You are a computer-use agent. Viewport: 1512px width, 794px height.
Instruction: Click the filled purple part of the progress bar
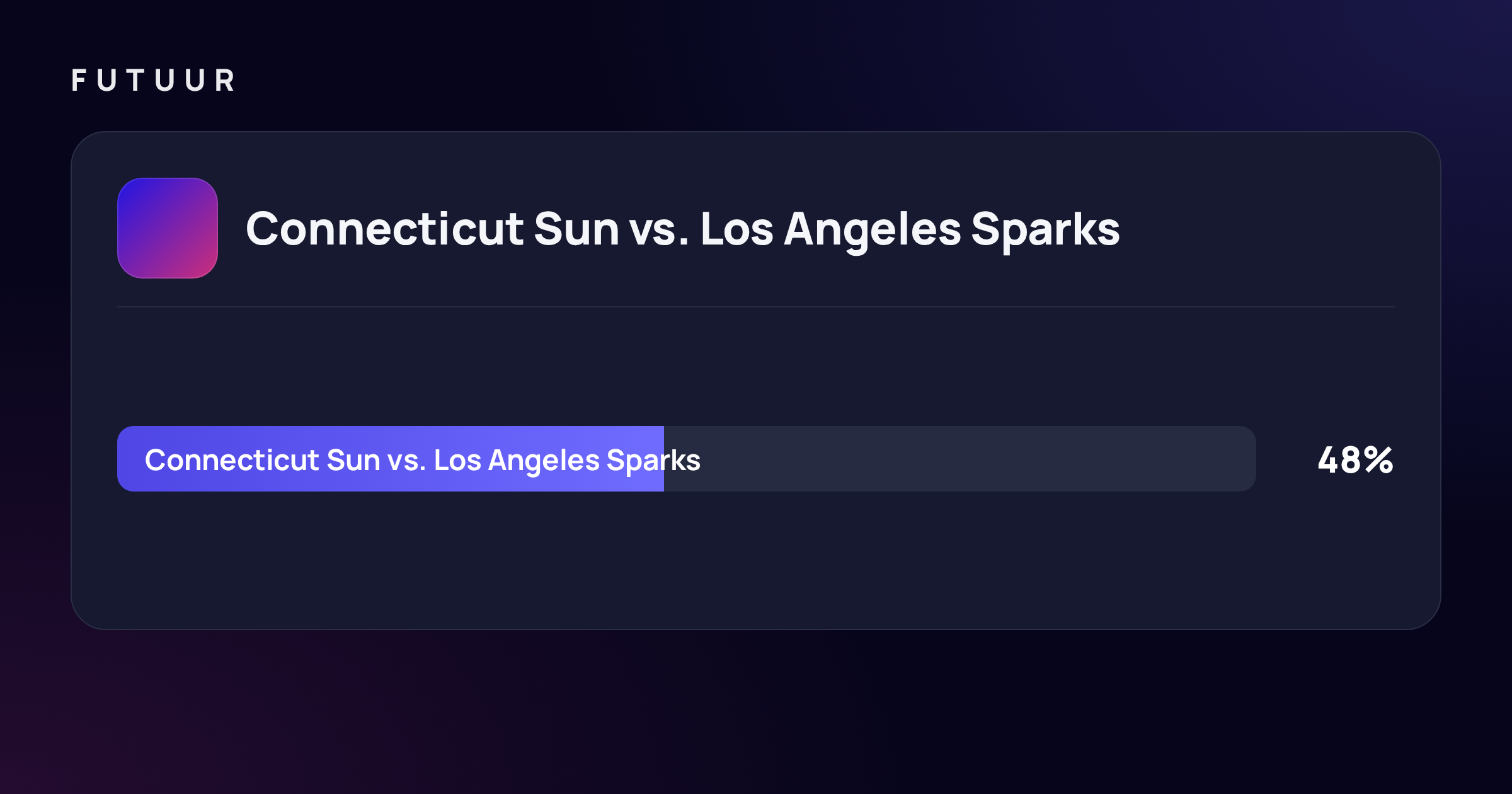[391, 459]
